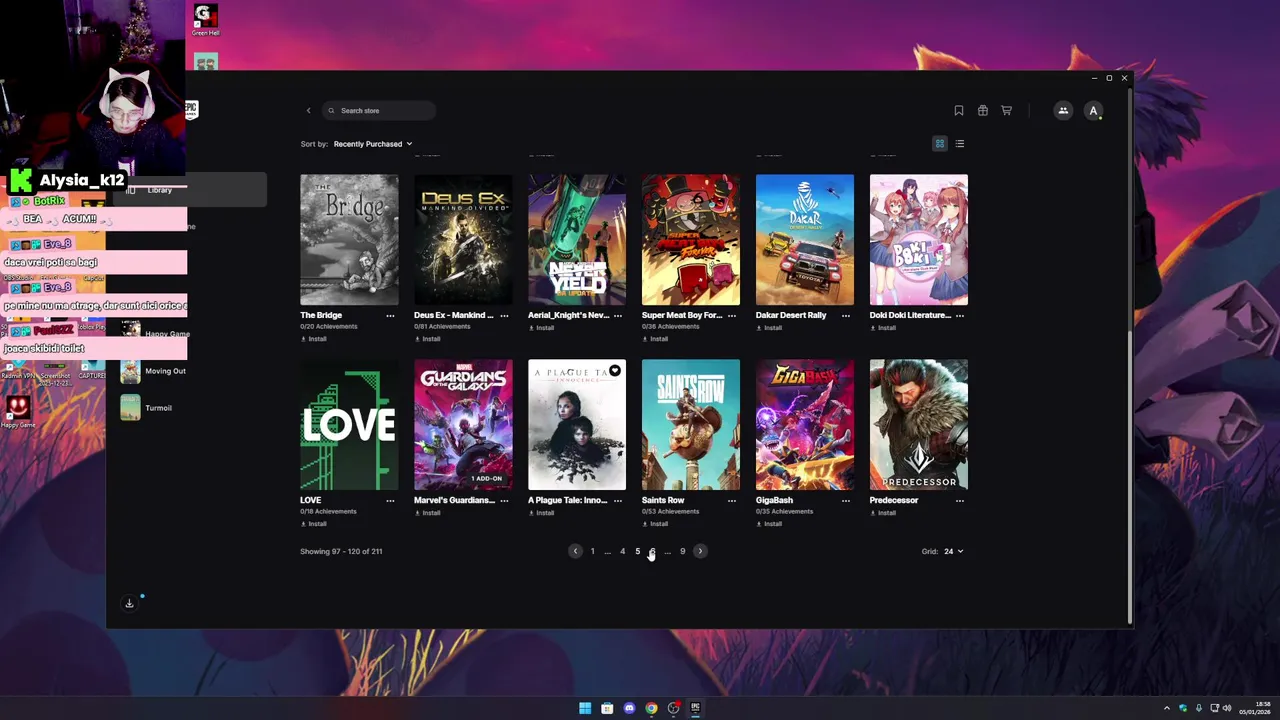Open options menu for Predecessor

tap(960, 500)
